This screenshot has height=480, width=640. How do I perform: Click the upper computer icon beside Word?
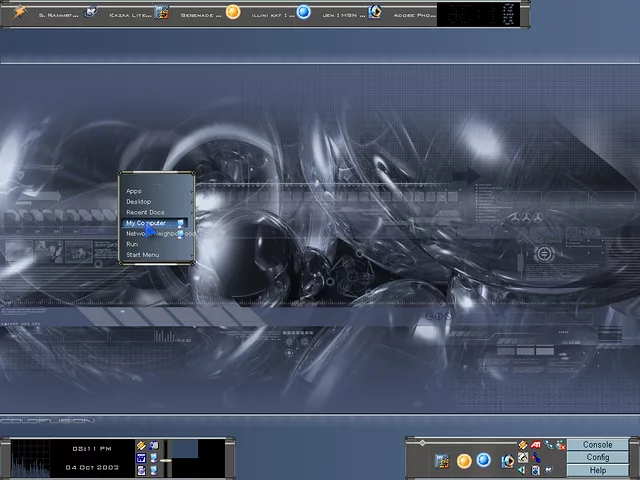pyautogui.click(x=153, y=458)
